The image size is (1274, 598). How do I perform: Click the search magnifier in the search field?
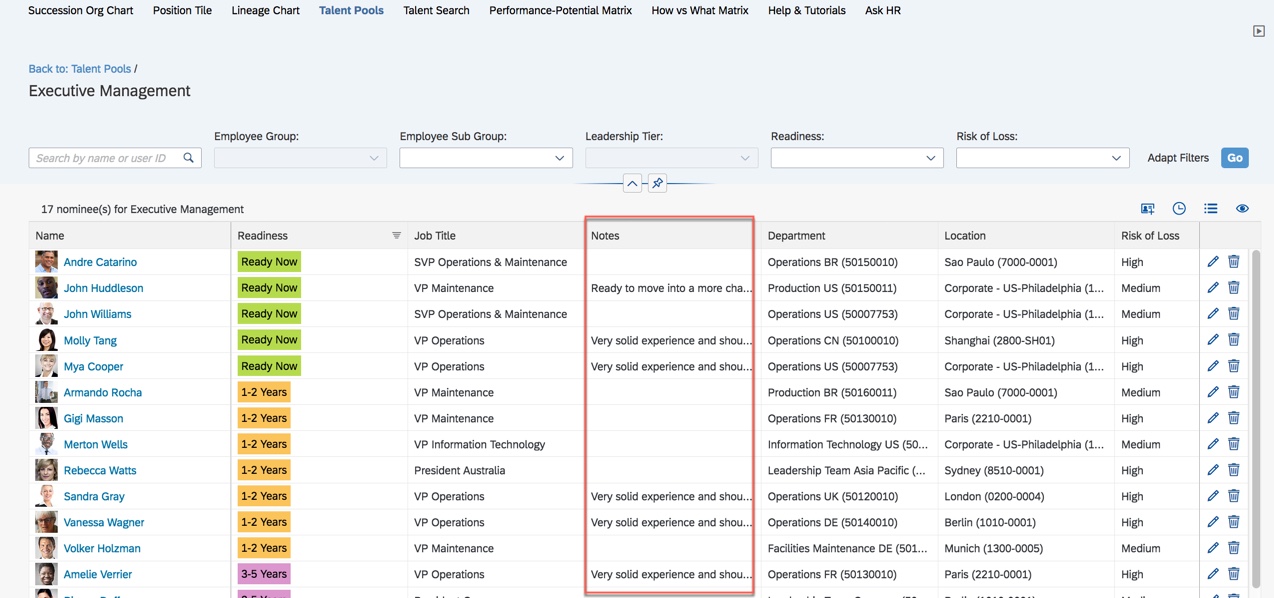click(x=188, y=157)
